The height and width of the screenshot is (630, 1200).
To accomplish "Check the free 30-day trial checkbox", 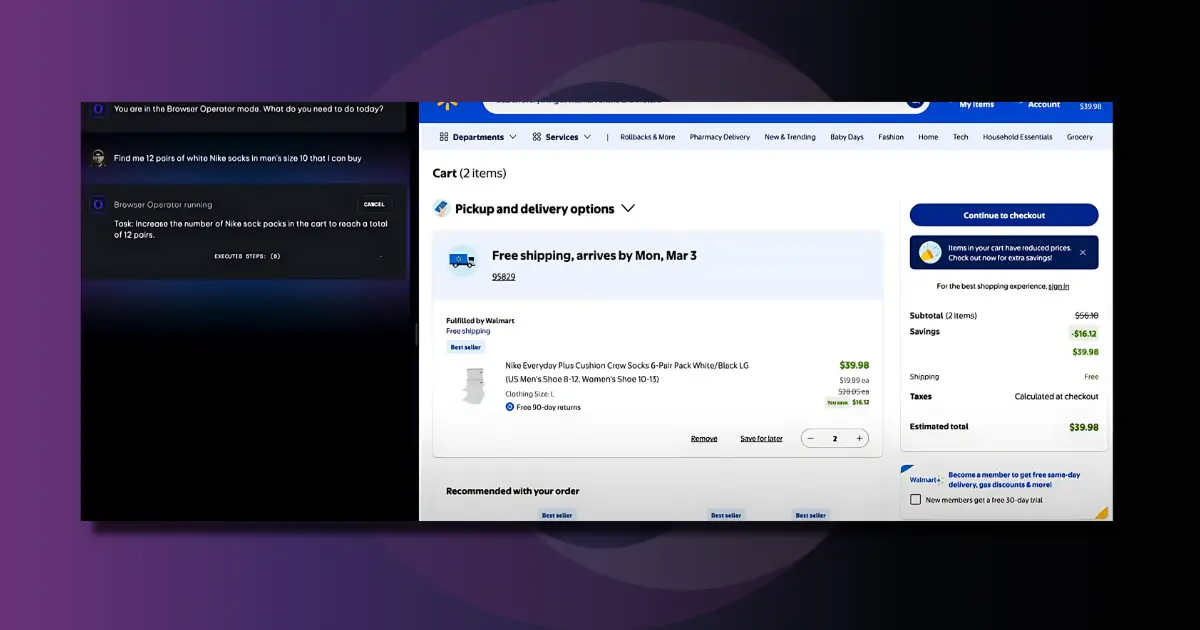I will point(914,498).
